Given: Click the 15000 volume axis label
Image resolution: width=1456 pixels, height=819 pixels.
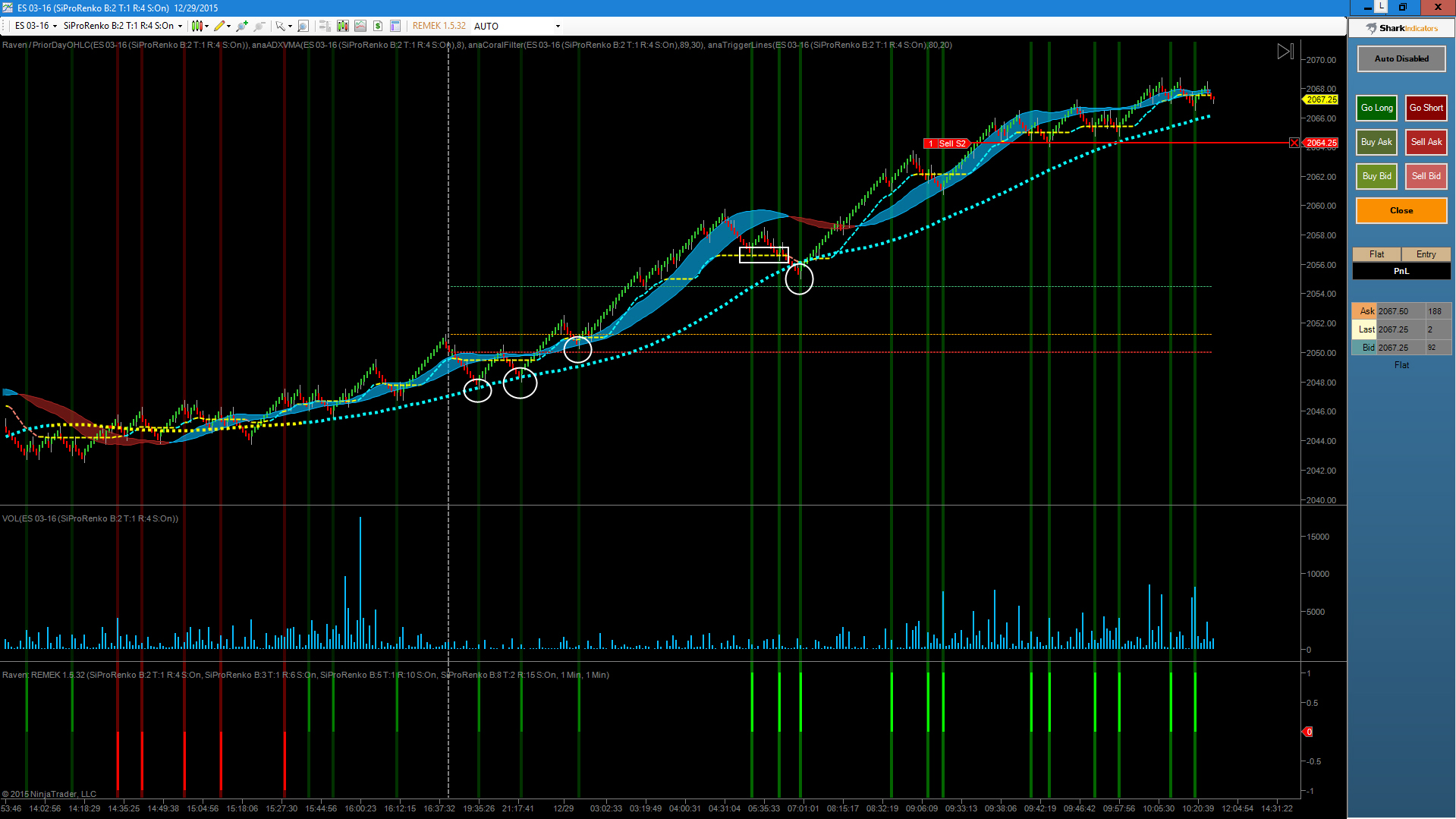Looking at the screenshot, I should point(1317,537).
